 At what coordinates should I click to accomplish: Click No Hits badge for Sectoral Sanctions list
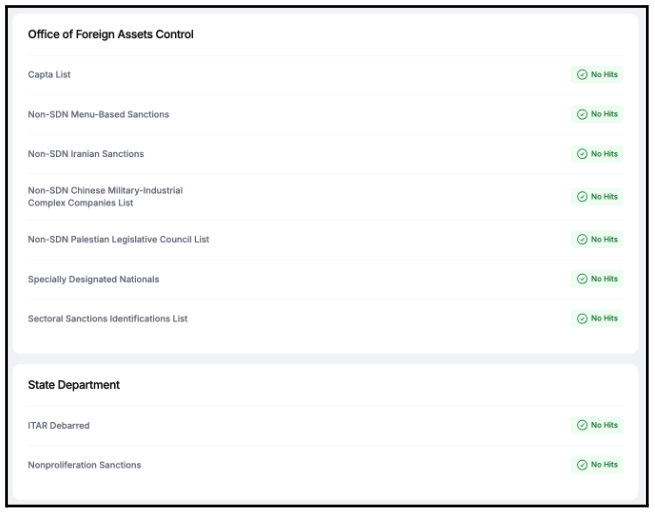coord(597,319)
